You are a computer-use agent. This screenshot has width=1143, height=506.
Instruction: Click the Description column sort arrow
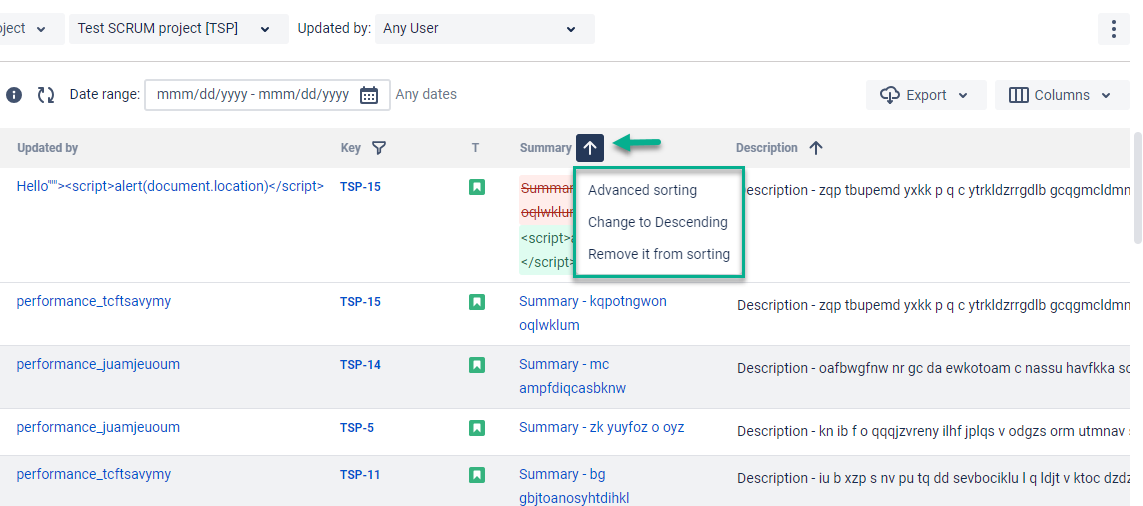(816, 148)
